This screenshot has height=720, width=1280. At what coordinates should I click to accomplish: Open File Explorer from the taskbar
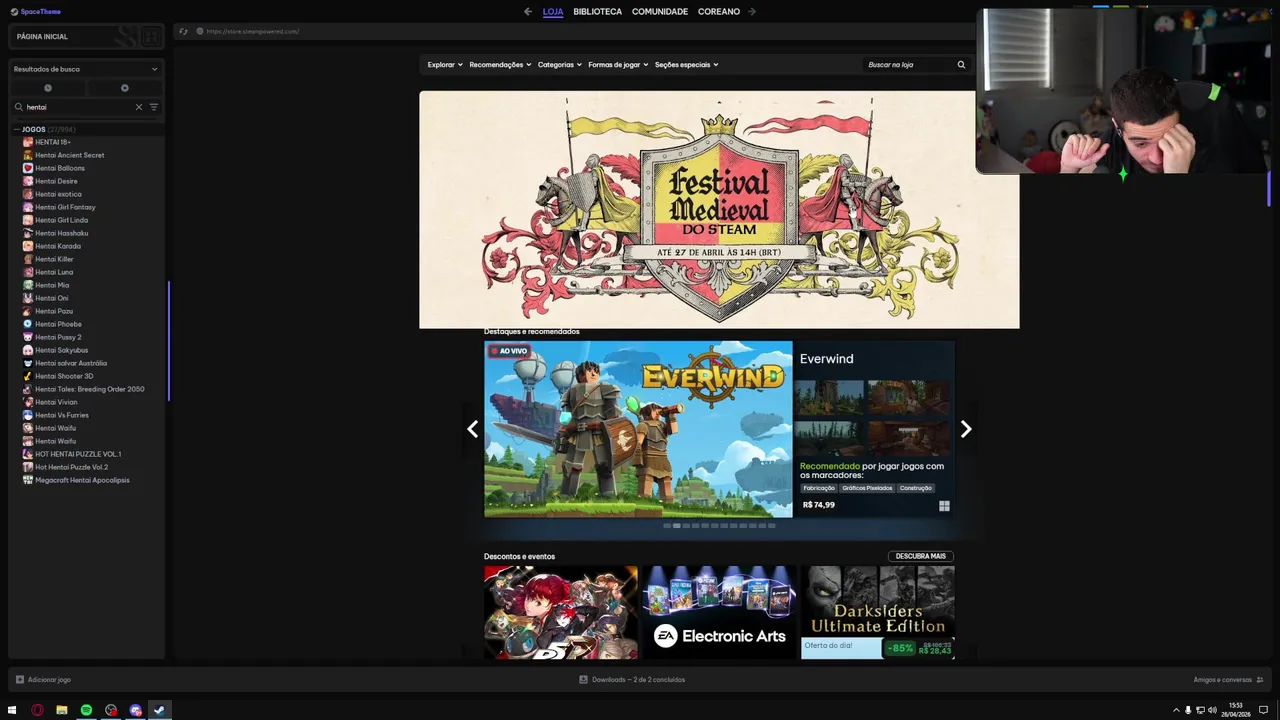pos(62,710)
